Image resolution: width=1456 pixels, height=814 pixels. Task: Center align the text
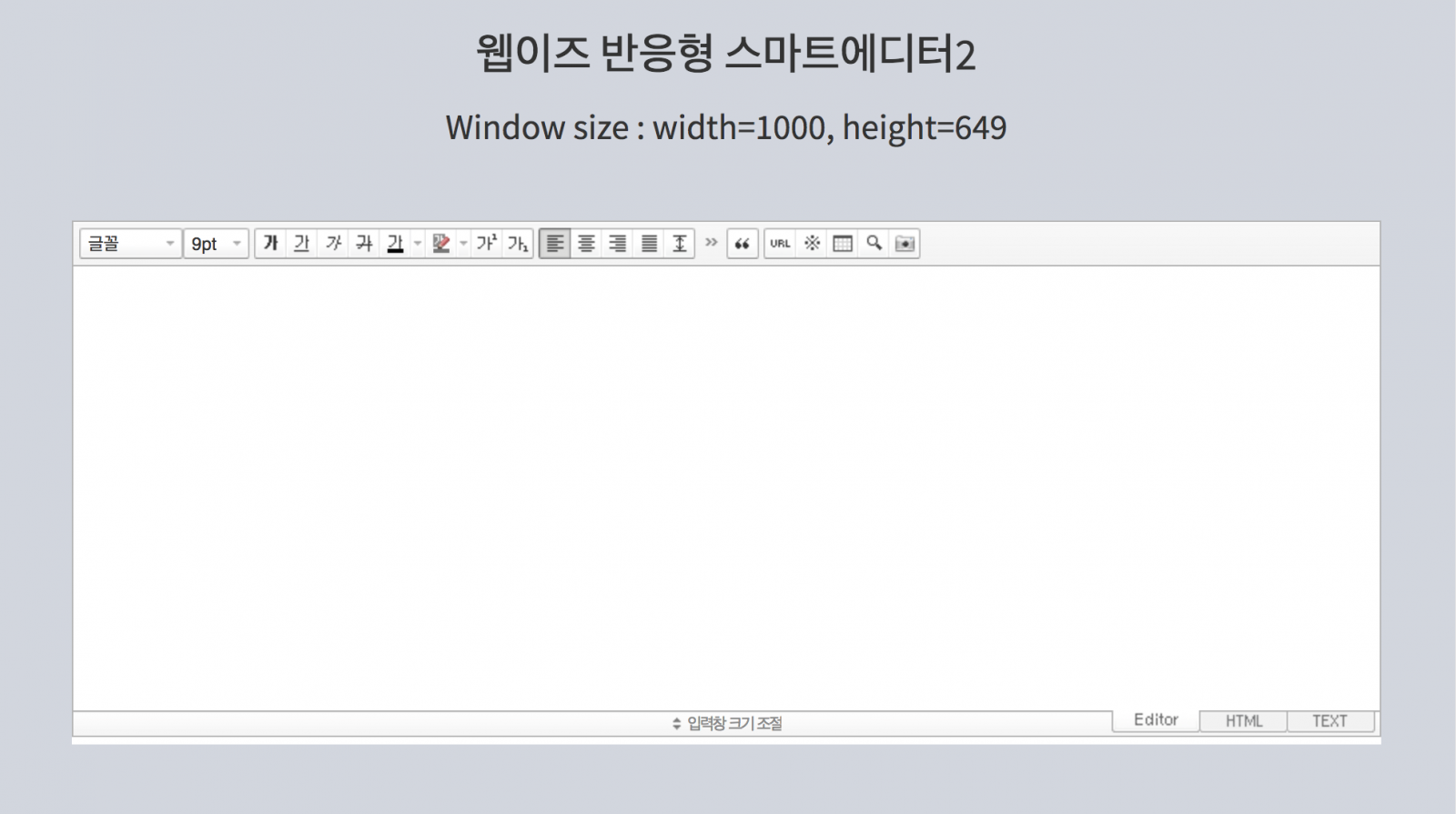tap(586, 244)
